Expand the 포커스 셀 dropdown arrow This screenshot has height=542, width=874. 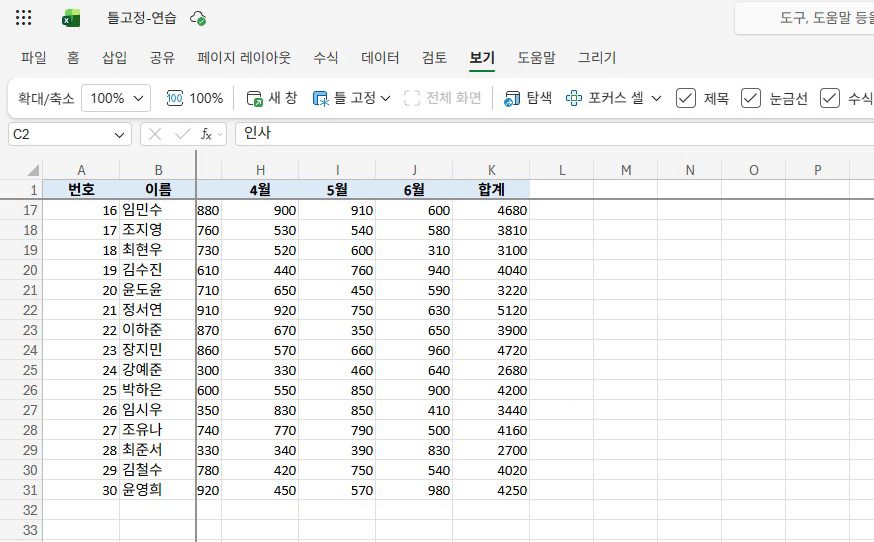pos(656,99)
